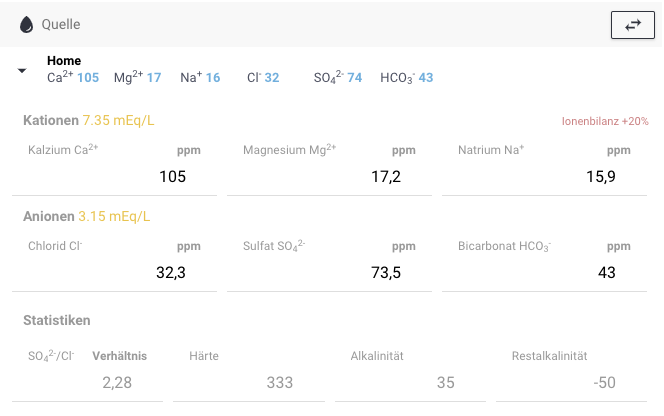Collapse the Home water profile
The width and height of the screenshot is (664, 416).
click(x=22, y=71)
